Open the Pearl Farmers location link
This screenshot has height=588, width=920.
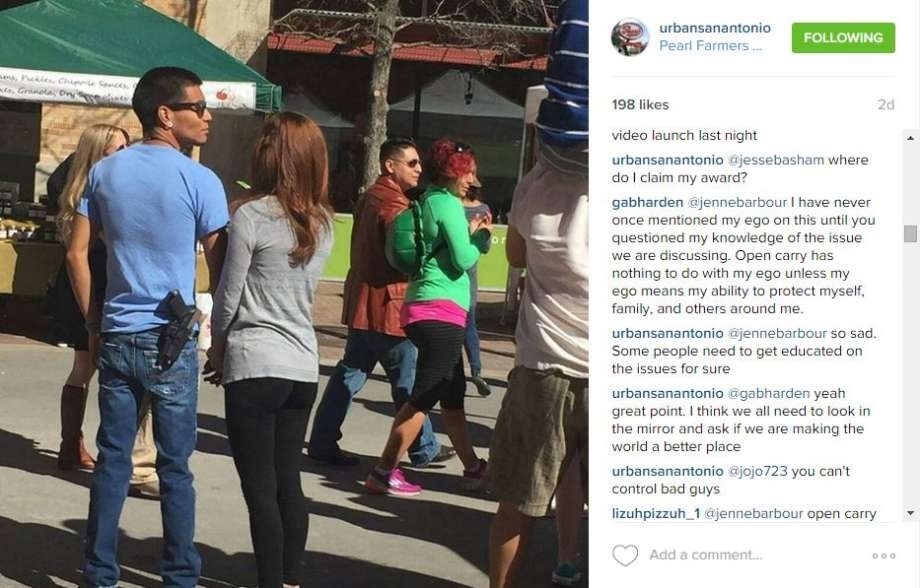(x=710, y=46)
